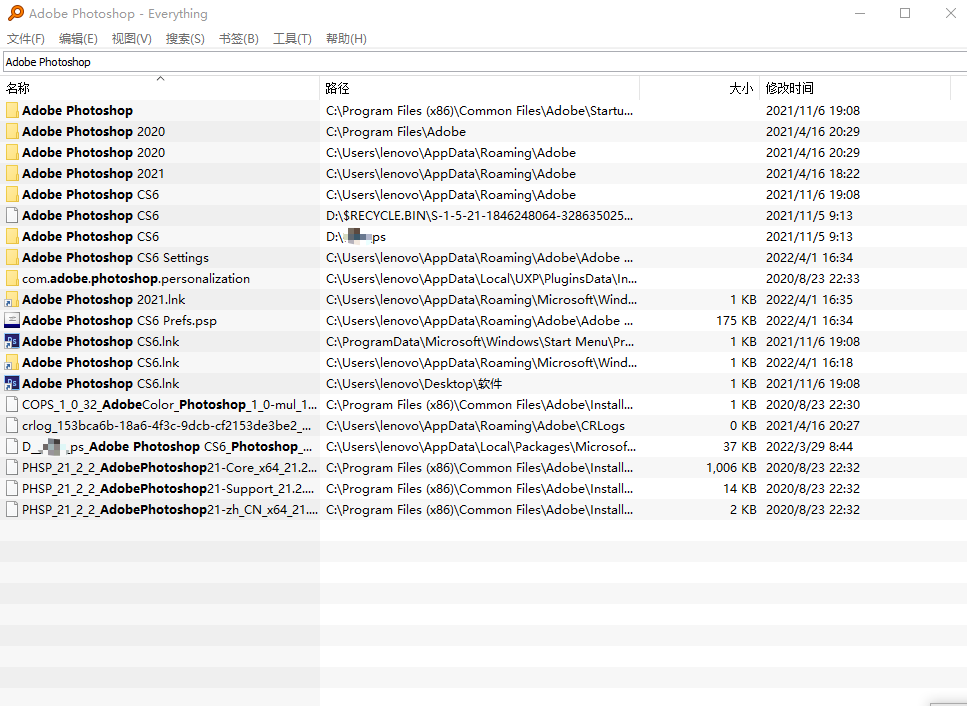Open the 书签(B) menu
The width and height of the screenshot is (967, 706).
(x=239, y=39)
